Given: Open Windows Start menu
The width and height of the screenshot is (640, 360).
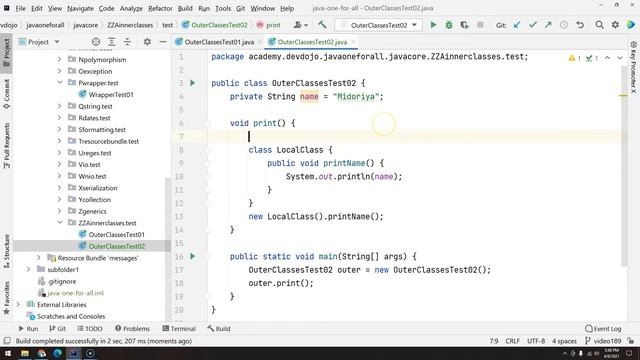Looking at the screenshot, I should [x=8, y=353].
